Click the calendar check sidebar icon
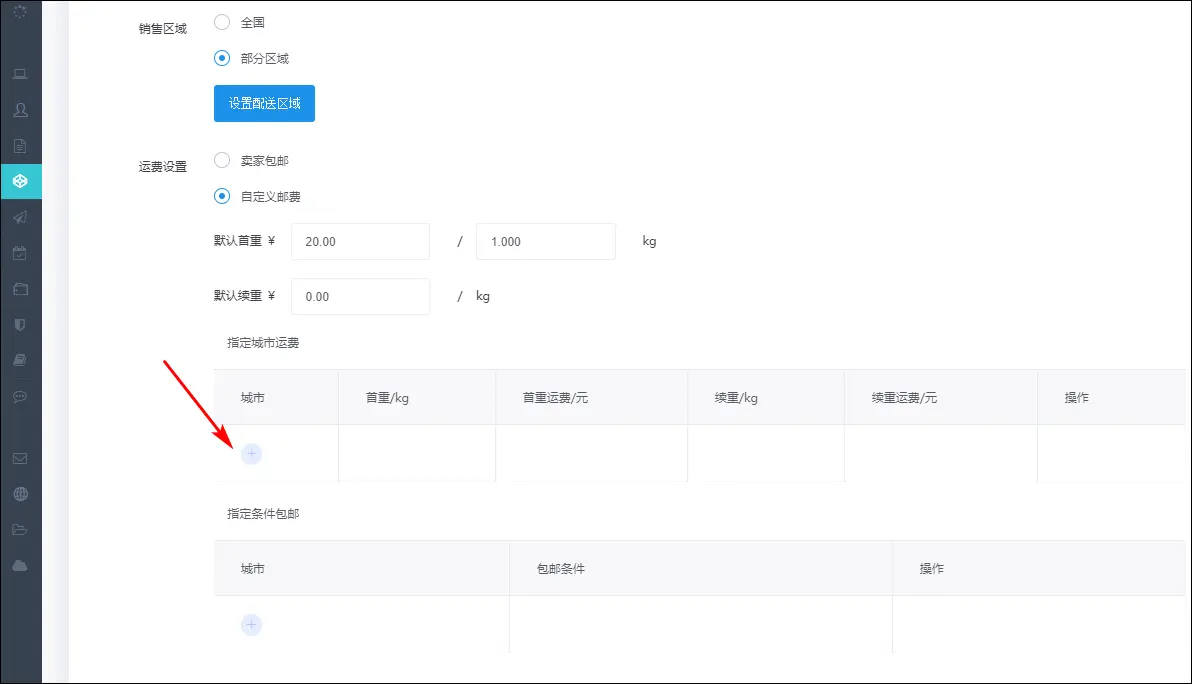Screen dimensions: 1192x684 tap(20, 253)
